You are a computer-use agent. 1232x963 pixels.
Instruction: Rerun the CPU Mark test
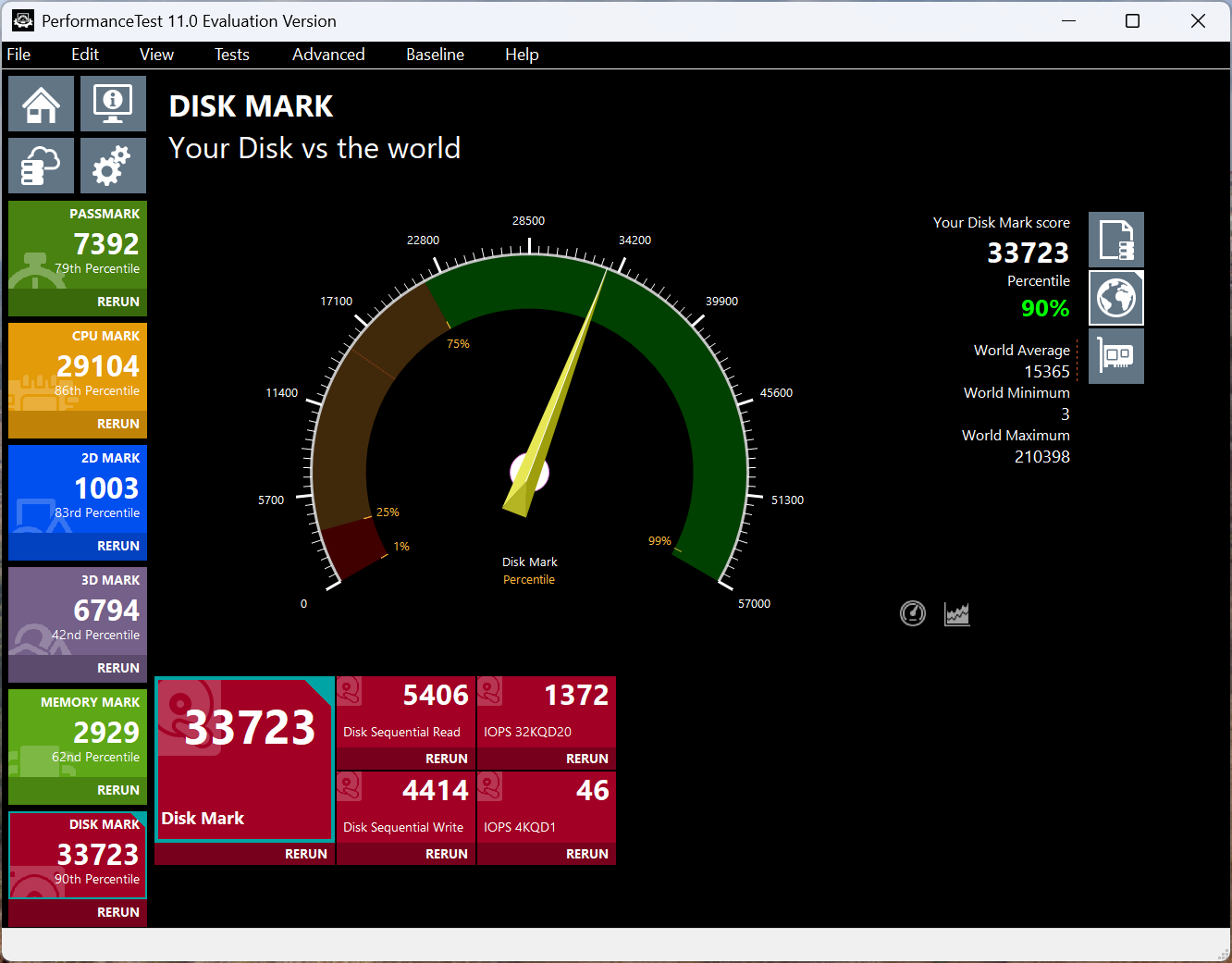(x=118, y=424)
